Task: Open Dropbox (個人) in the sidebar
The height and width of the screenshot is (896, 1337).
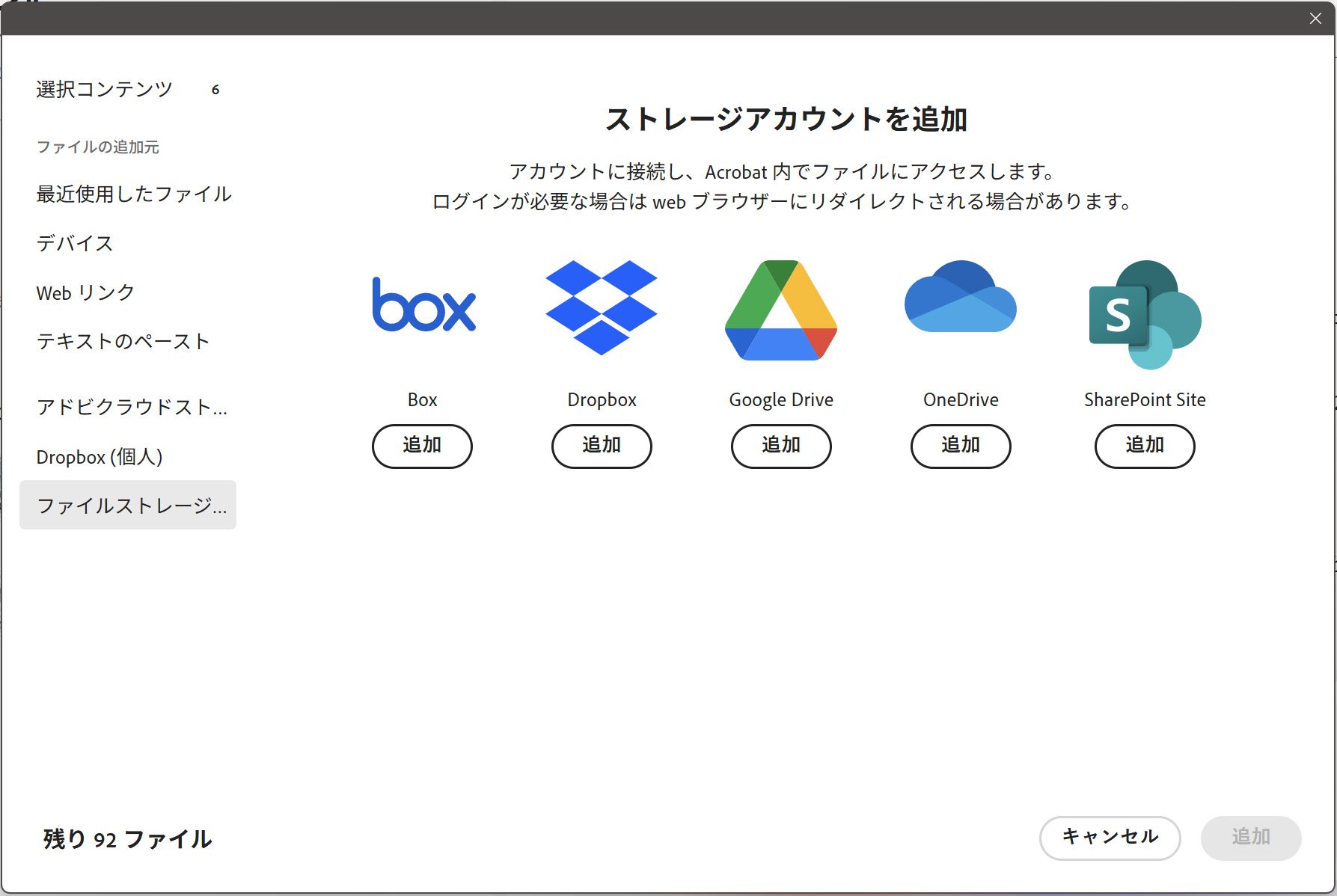Action: (100, 457)
